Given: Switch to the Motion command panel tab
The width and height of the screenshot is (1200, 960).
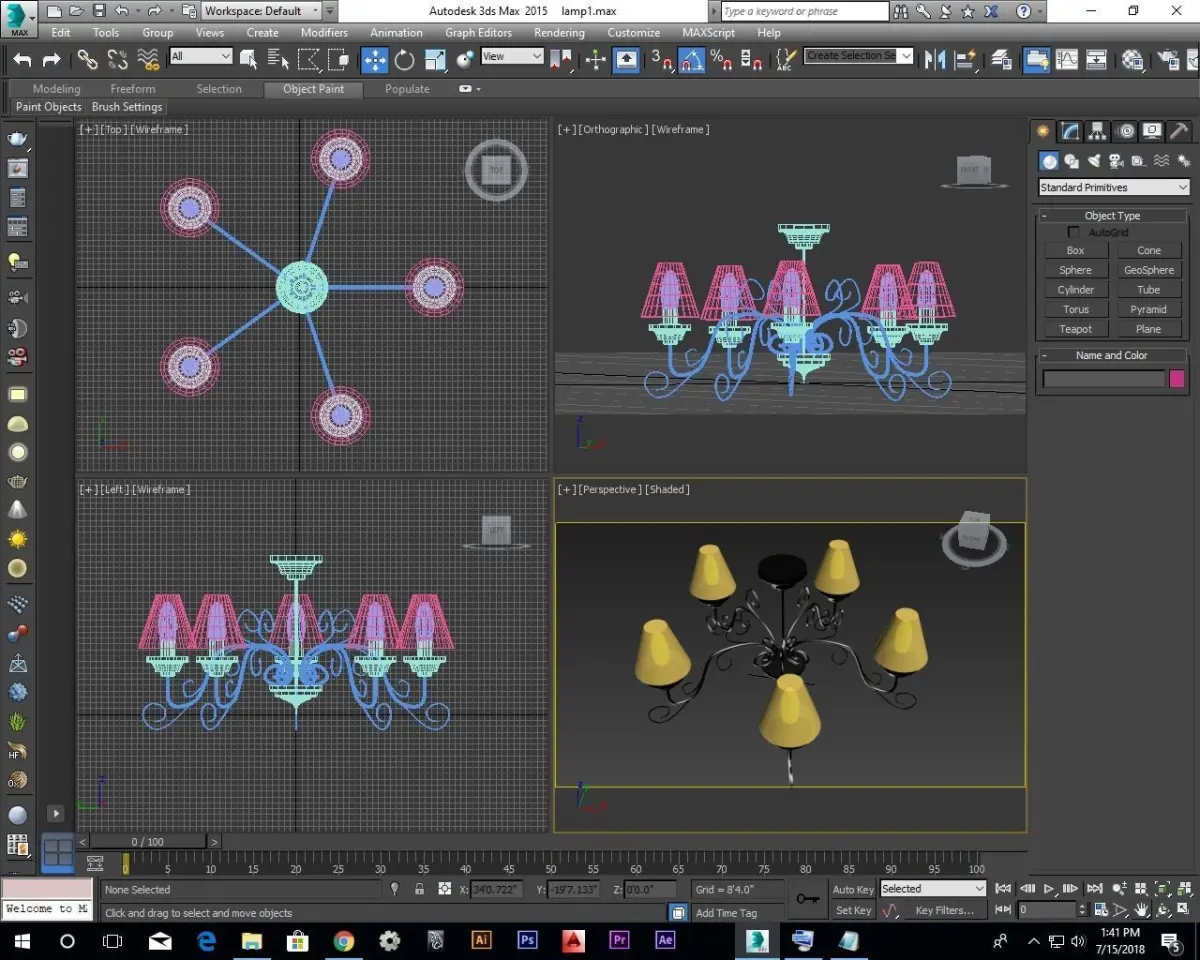Looking at the screenshot, I should click(1125, 131).
